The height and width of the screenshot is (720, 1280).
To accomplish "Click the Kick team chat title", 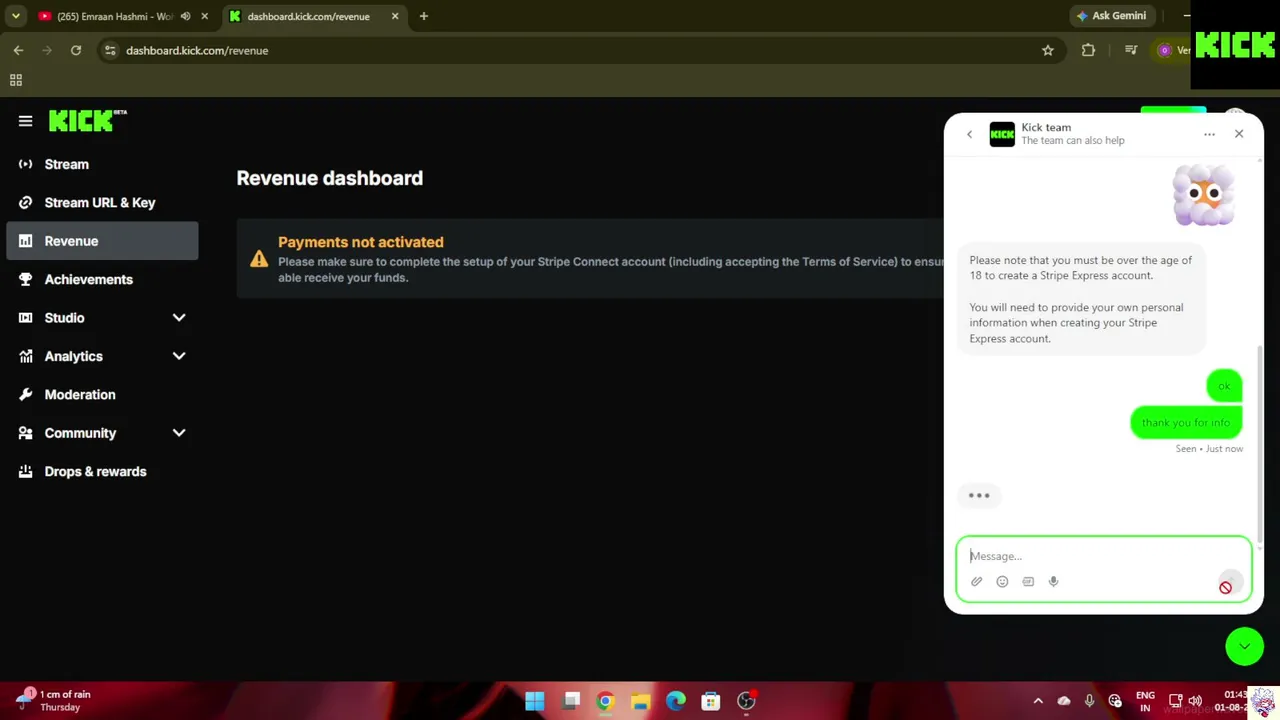I will pos(1046,127).
